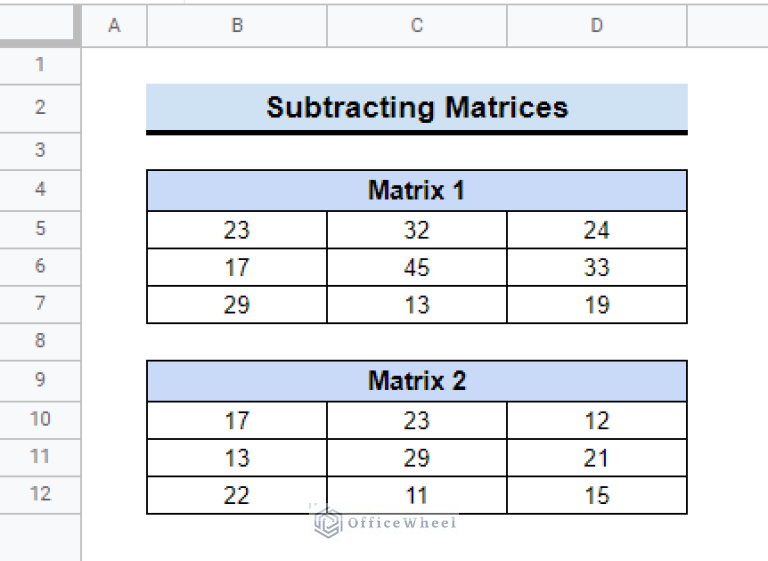Select row 7 header
The width and height of the screenshot is (768, 561).
click(x=40, y=303)
